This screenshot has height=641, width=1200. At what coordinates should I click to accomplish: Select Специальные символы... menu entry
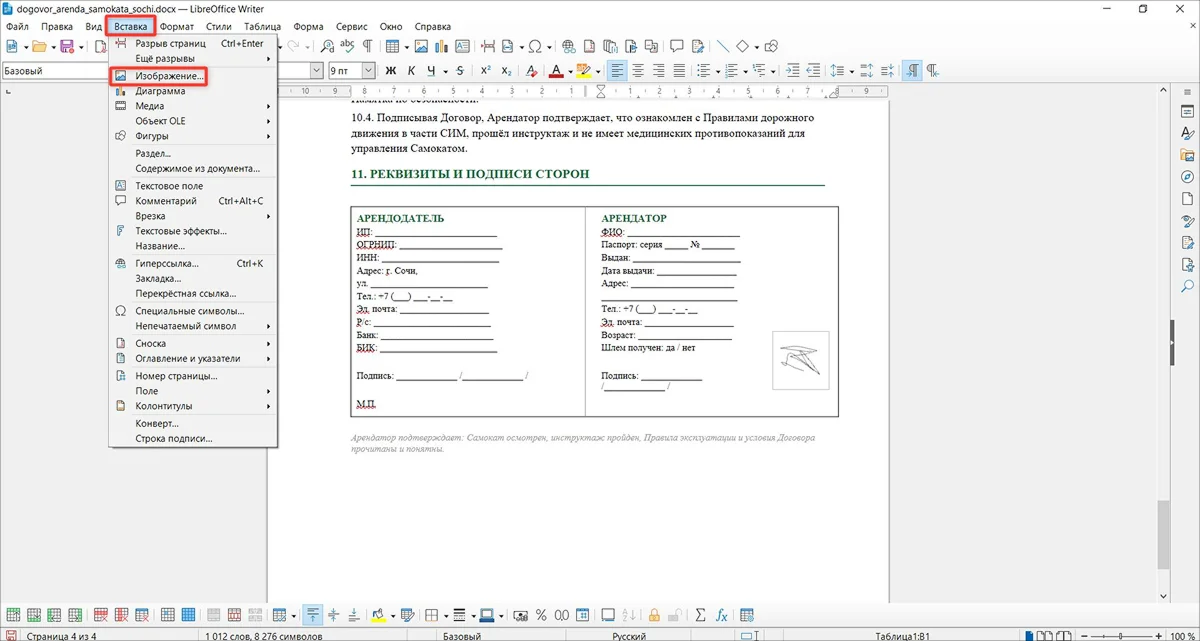(x=192, y=311)
